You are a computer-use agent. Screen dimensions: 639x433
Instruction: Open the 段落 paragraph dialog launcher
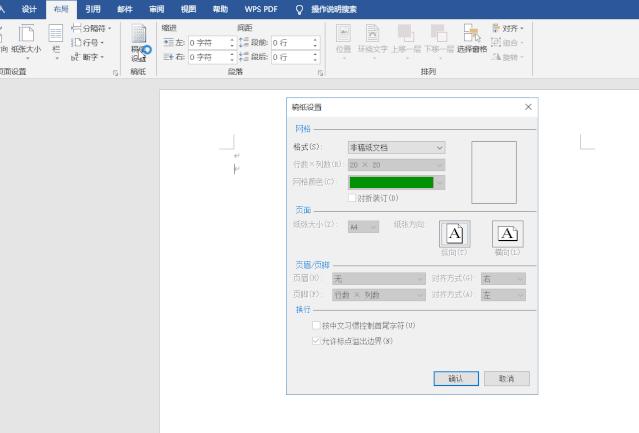click(320, 73)
